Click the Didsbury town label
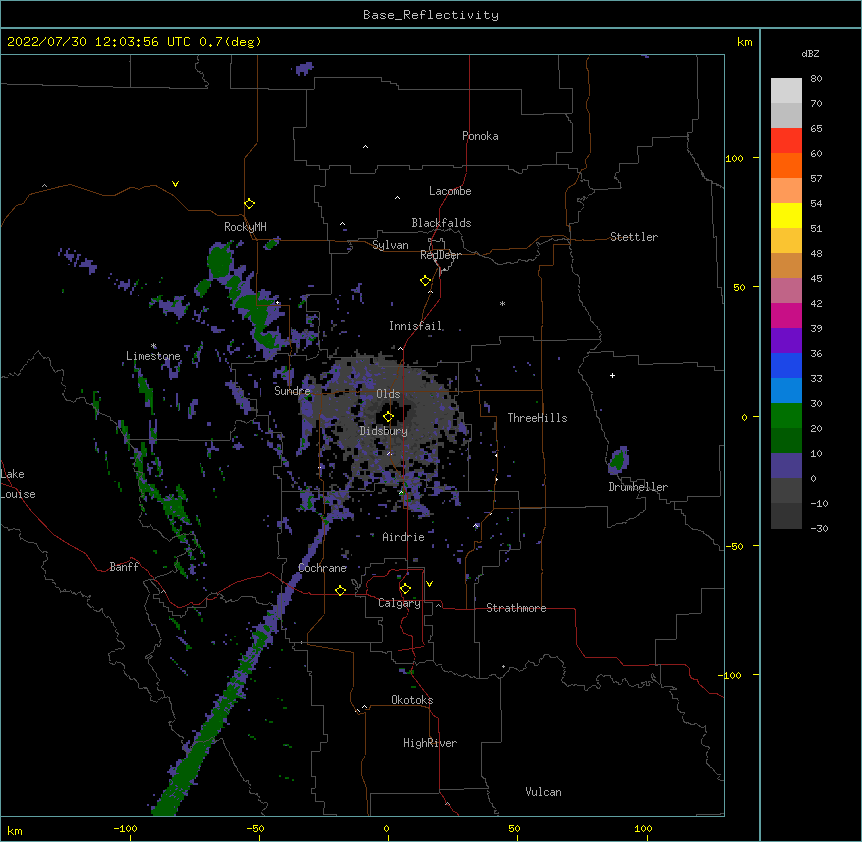 coord(384,431)
